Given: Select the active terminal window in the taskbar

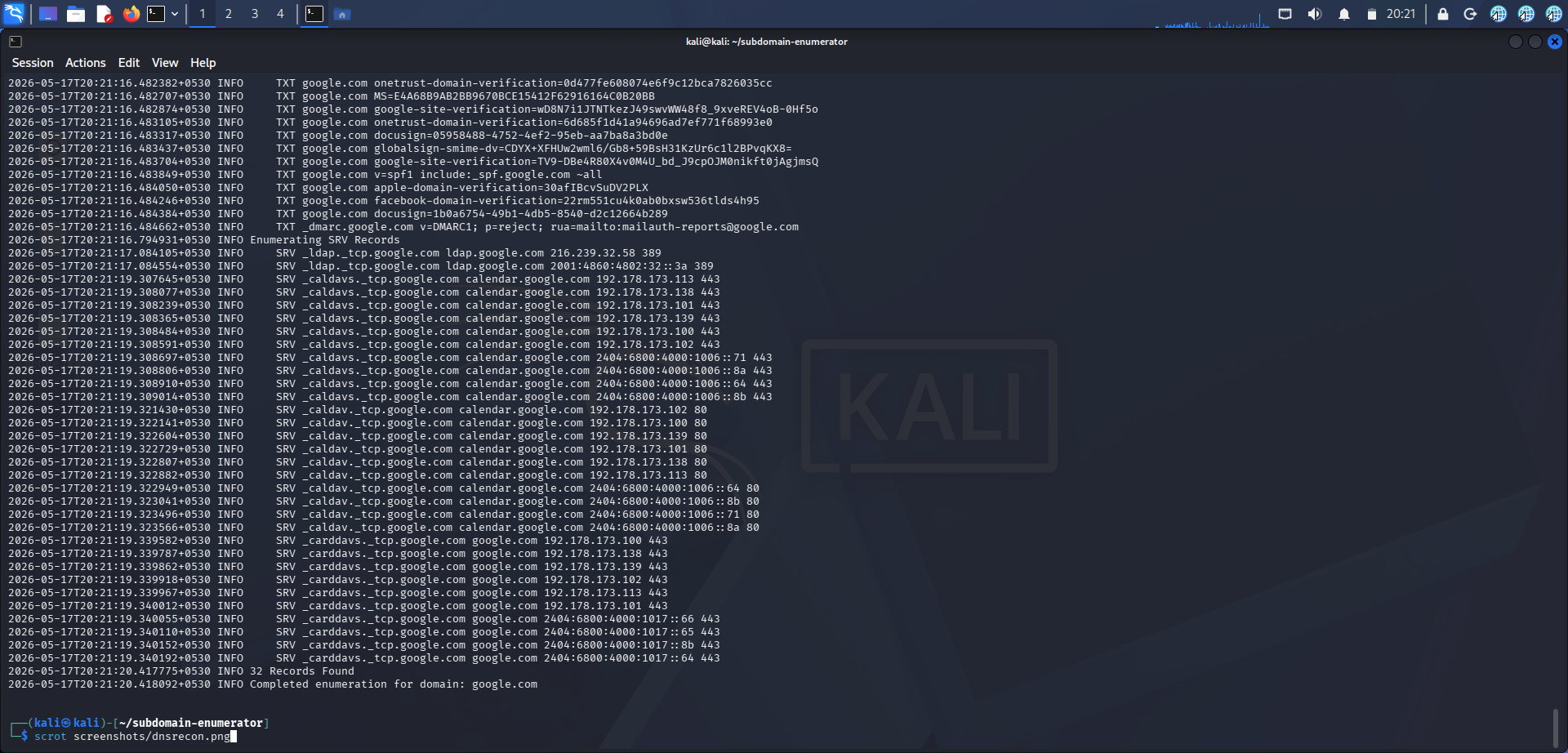Looking at the screenshot, I should [x=314, y=14].
